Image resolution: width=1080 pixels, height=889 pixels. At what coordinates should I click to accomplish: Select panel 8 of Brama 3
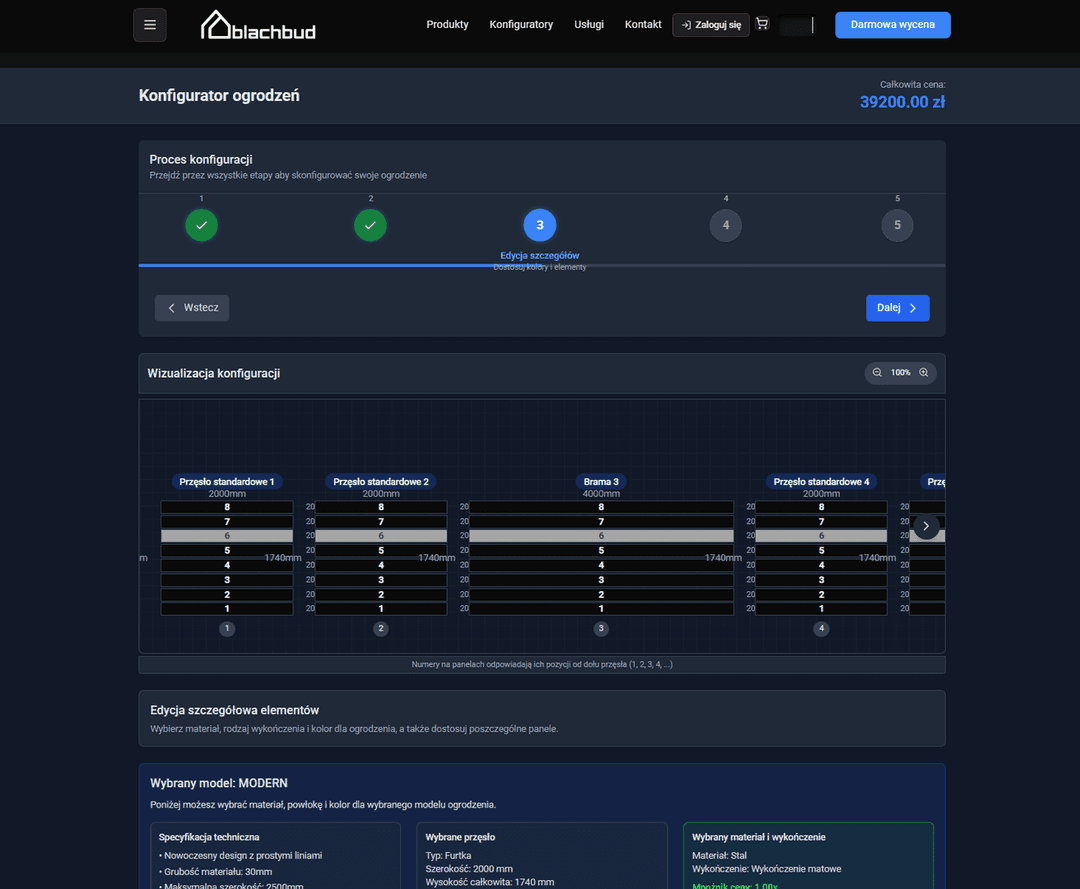coord(601,507)
